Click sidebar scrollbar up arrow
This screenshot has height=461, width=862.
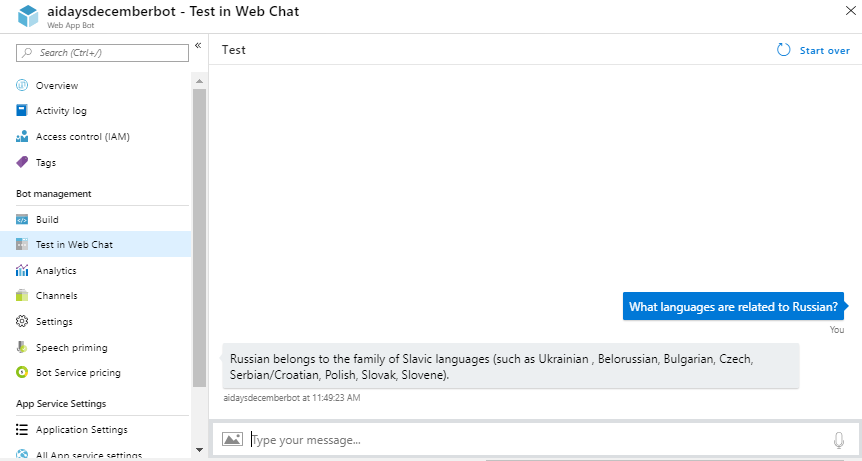coord(200,81)
